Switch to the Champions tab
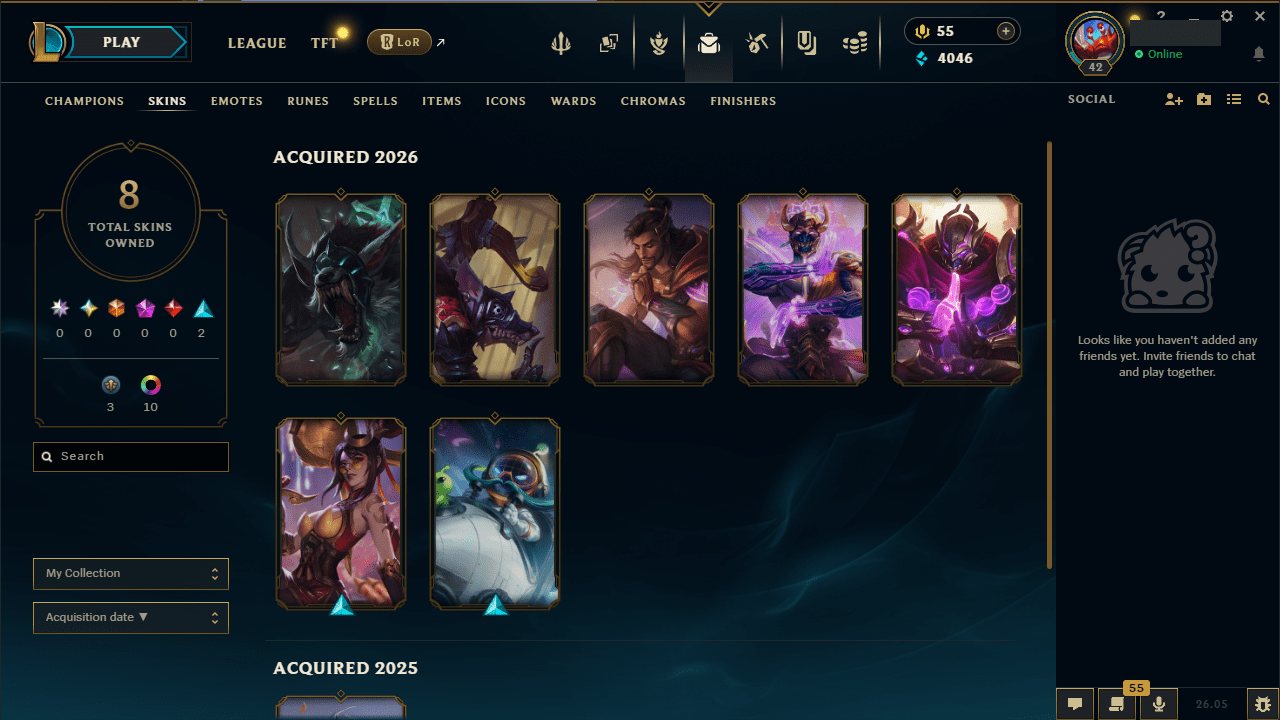 [x=85, y=101]
